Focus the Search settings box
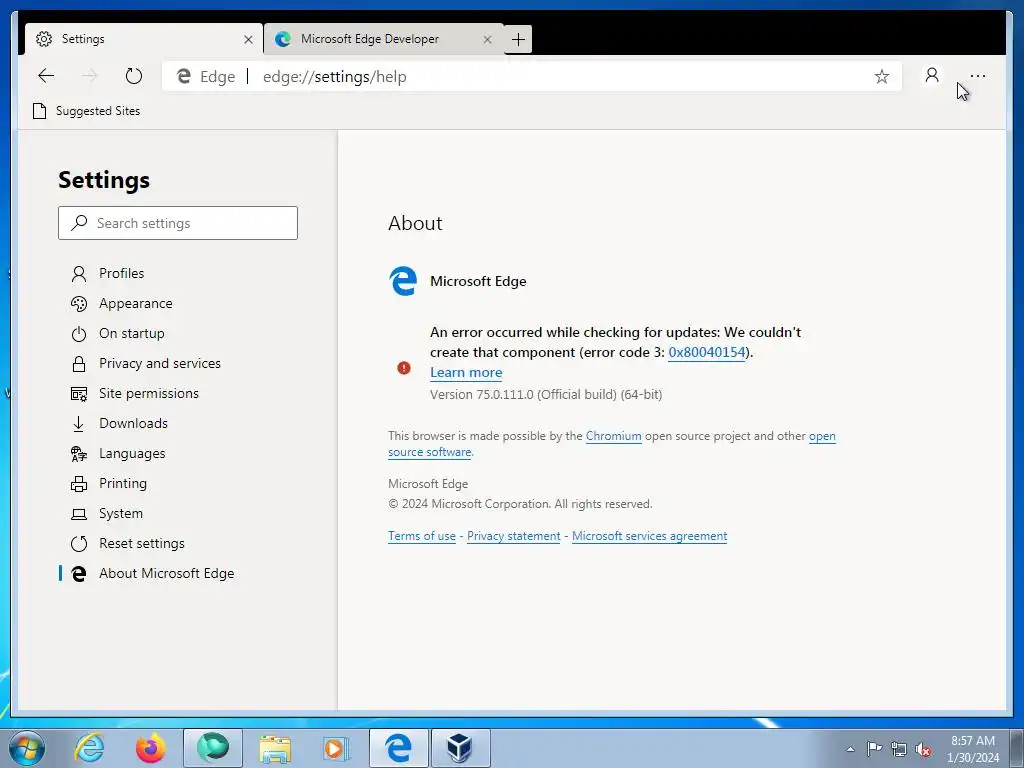 [178, 223]
